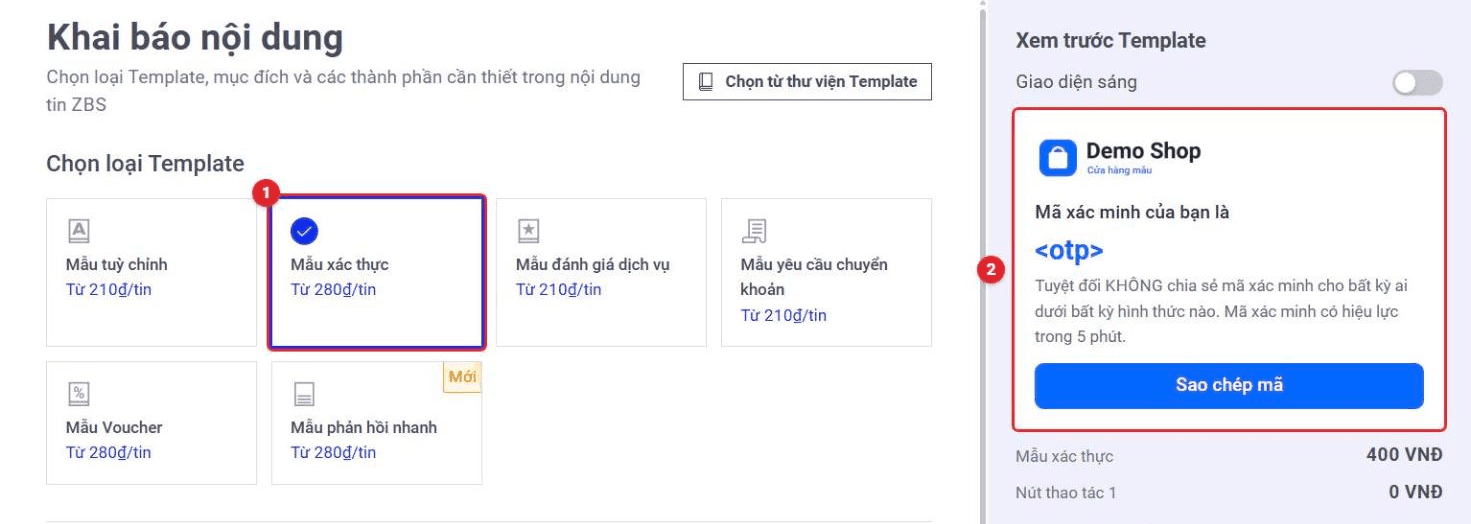Select the Mẫu đánh giá dịch vụ card
Screen dimensions: 1471x524
coord(602,272)
